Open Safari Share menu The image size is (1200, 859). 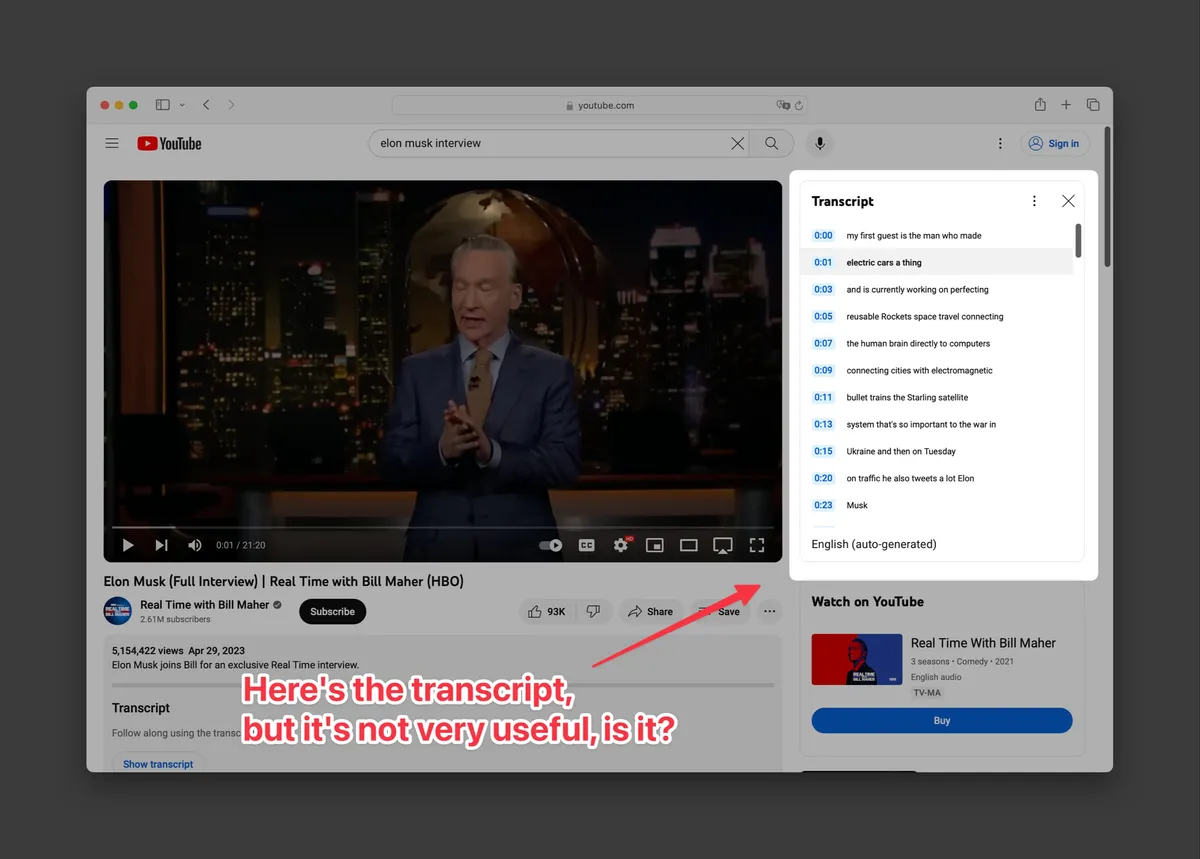pos(1040,104)
